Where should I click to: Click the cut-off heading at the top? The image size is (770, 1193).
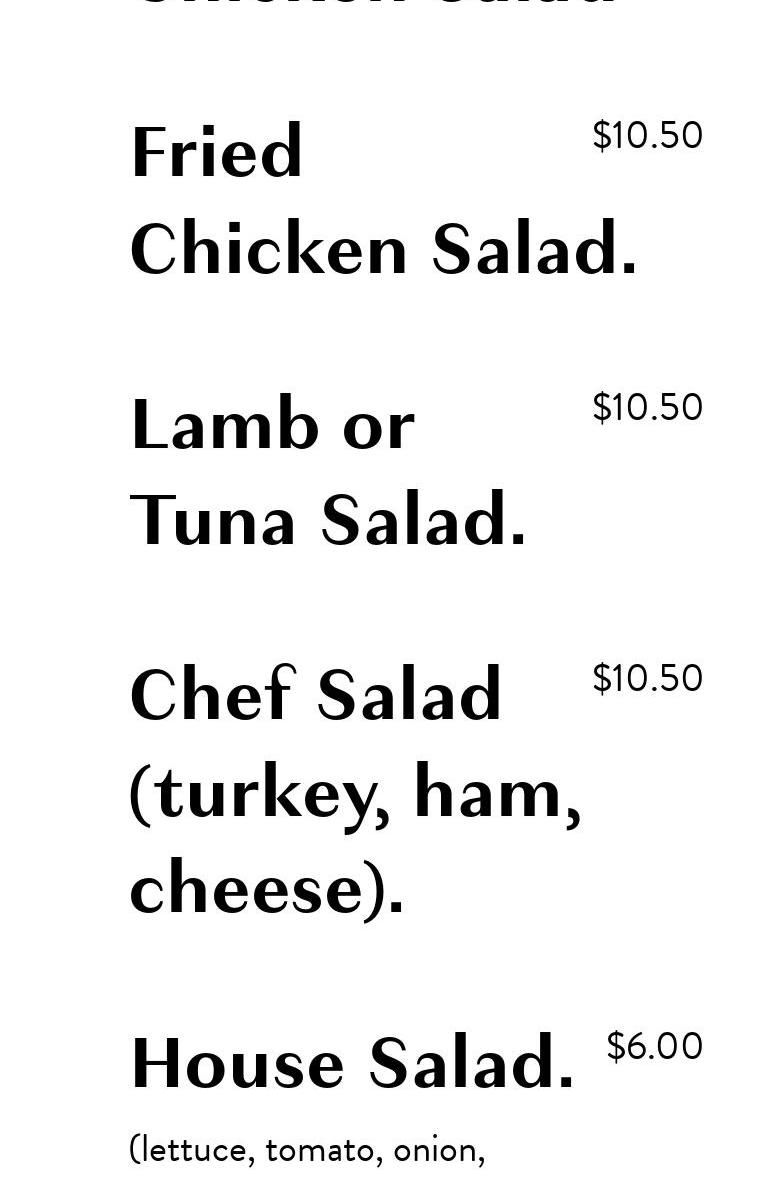click(x=375, y=5)
